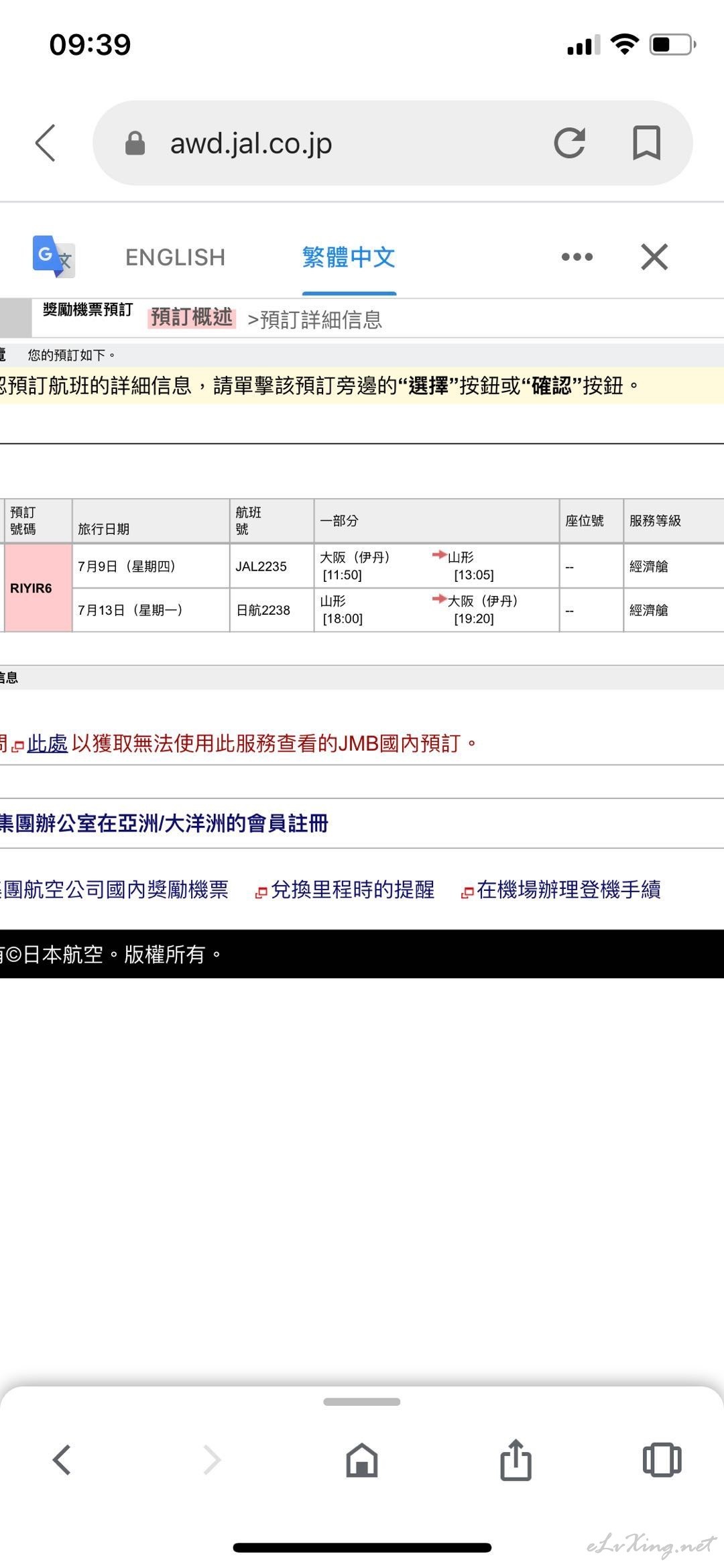Click the 此處 link
This screenshot has height=1568, width=724.
pyautogui.click(x=47, y=743)
